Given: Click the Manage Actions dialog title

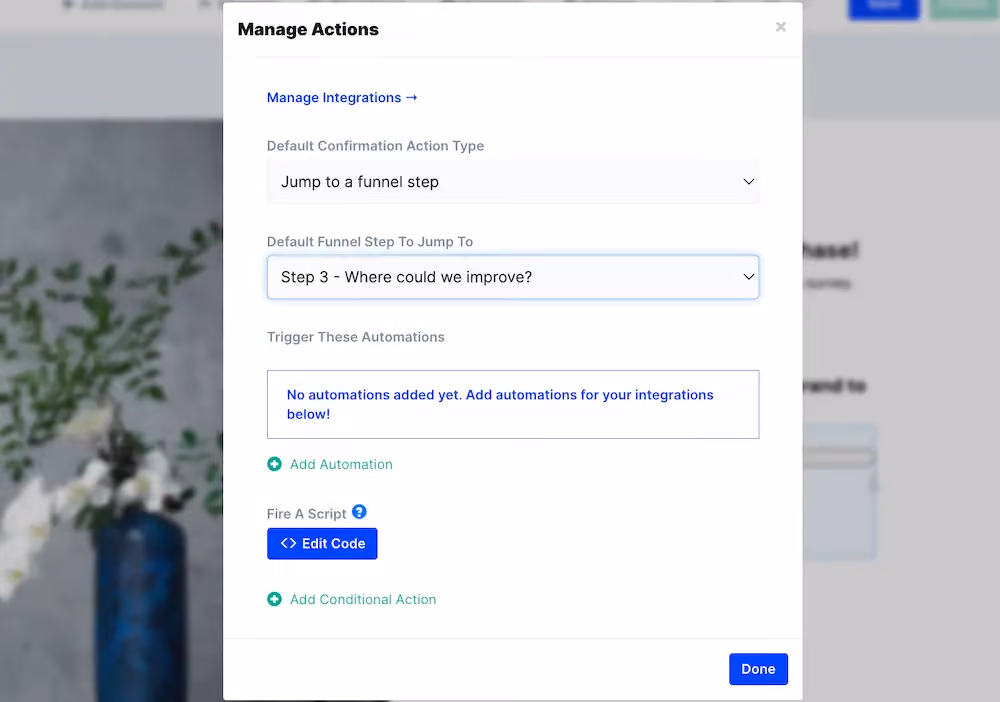Looking at the screenshot, I should click(x=308, y=29).
